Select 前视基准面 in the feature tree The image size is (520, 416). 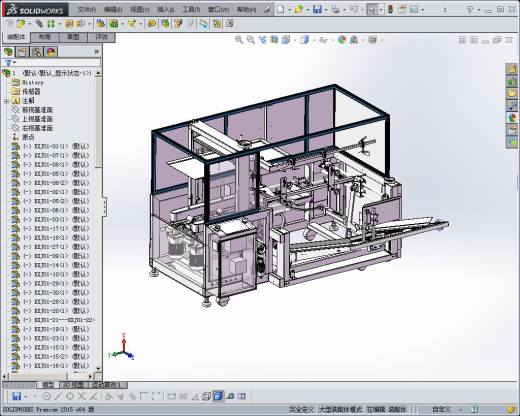pos(37,110)
